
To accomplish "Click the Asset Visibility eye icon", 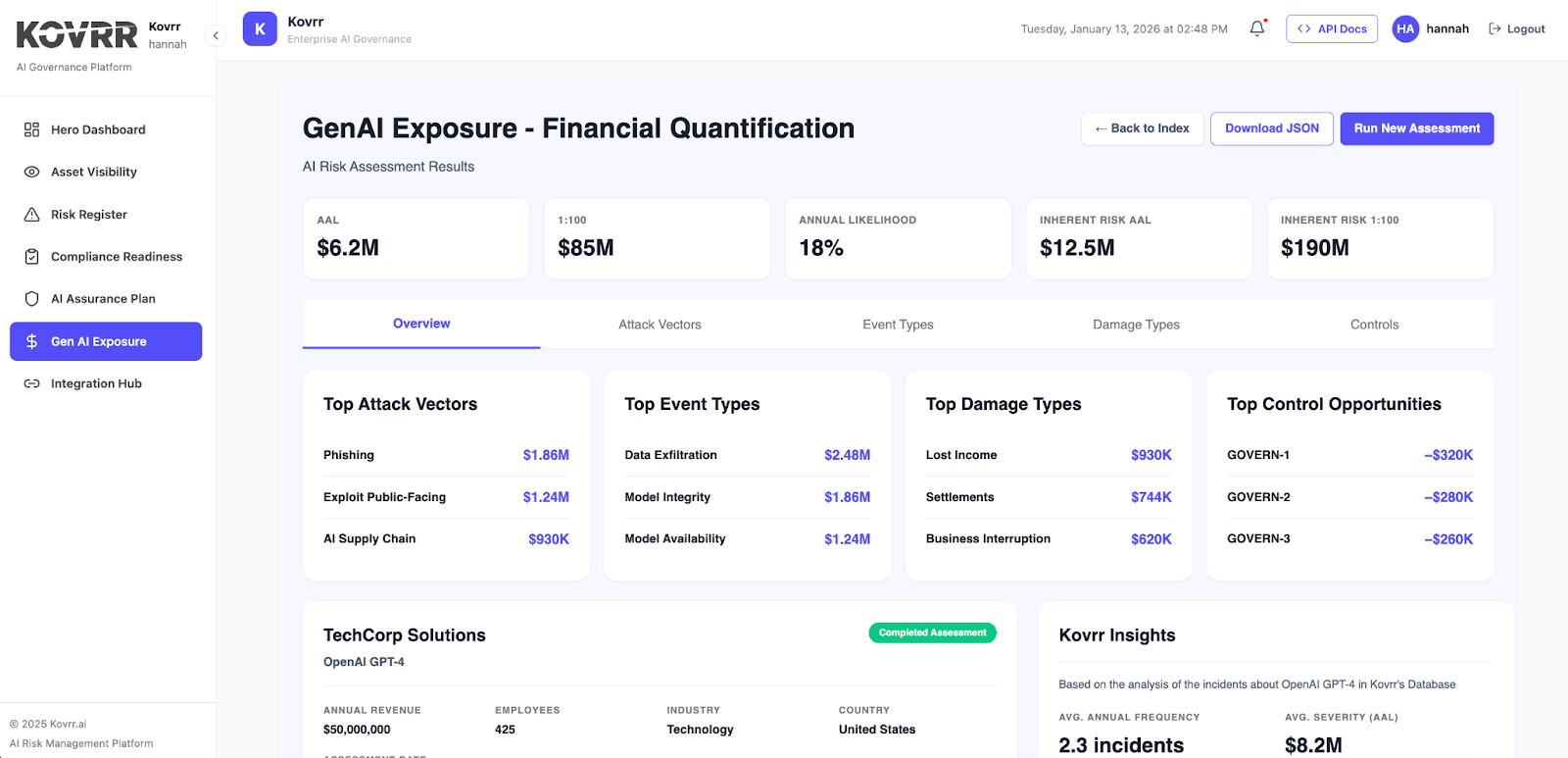I will (31, 172).
